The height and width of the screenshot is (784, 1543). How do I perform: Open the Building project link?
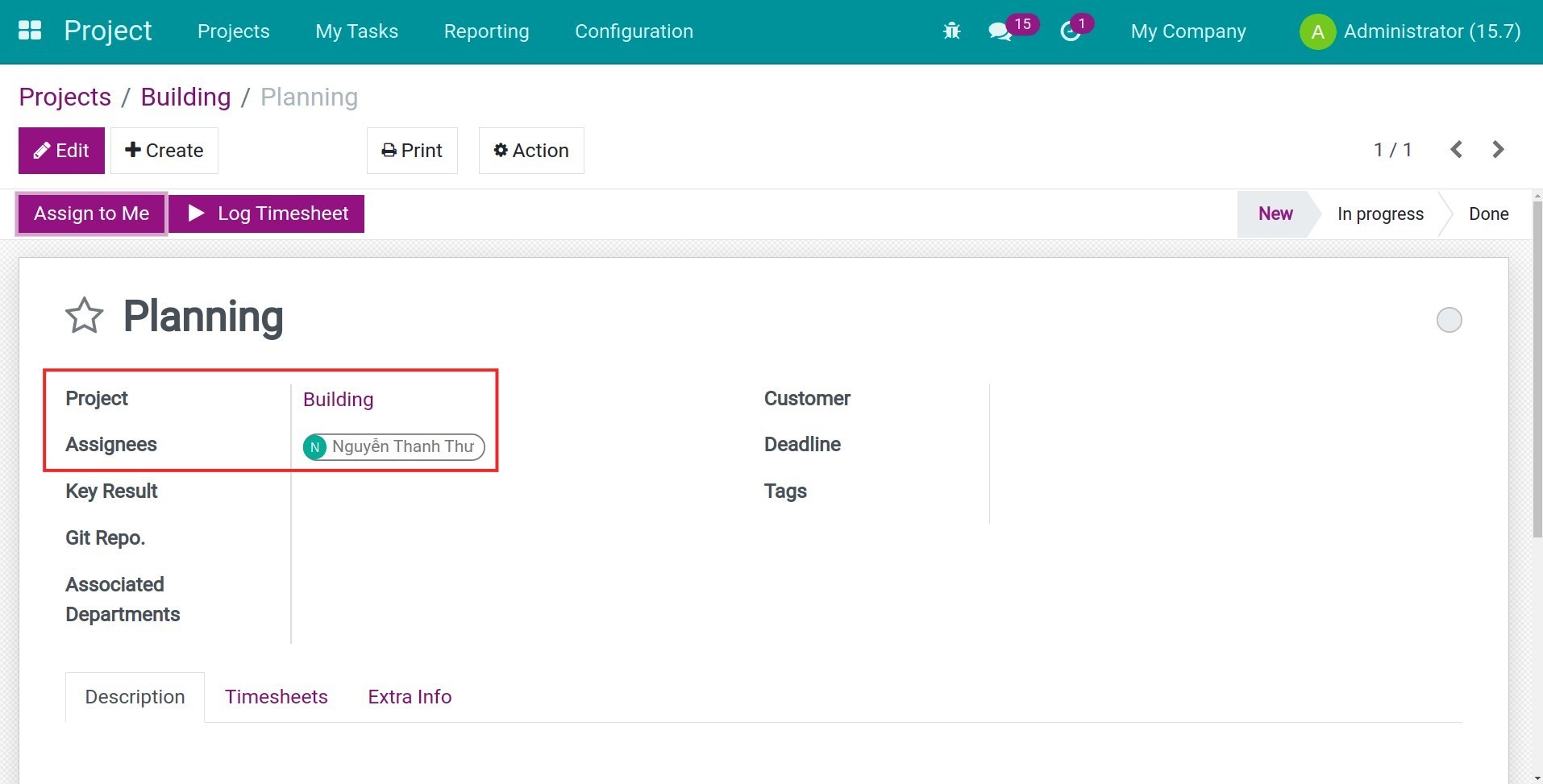click(x=338, y=400)
